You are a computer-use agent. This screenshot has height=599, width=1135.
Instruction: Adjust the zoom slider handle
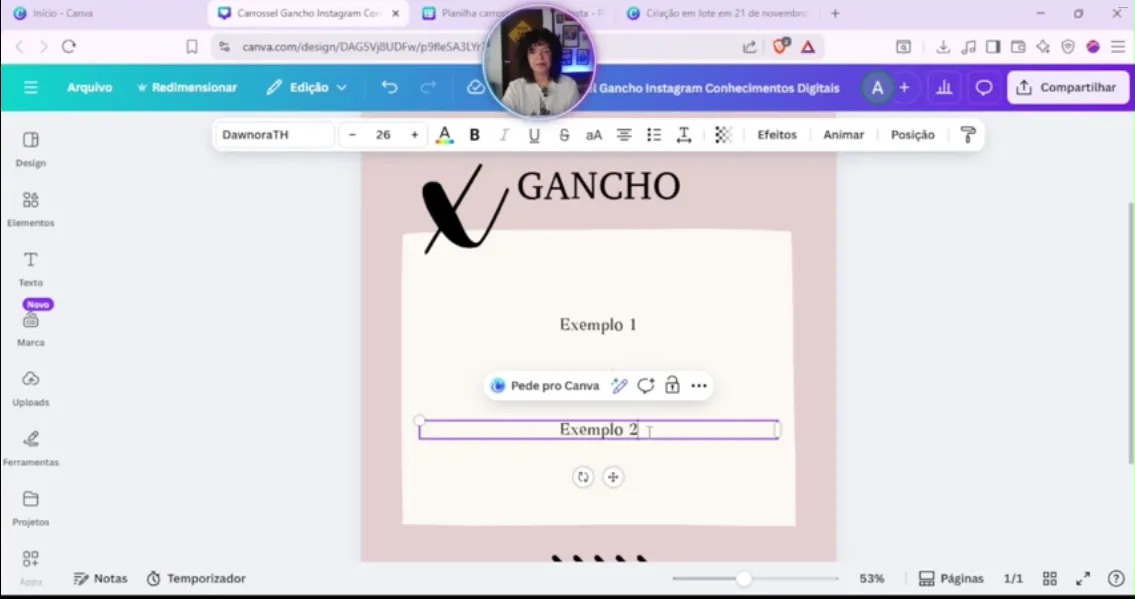[744, 579]
